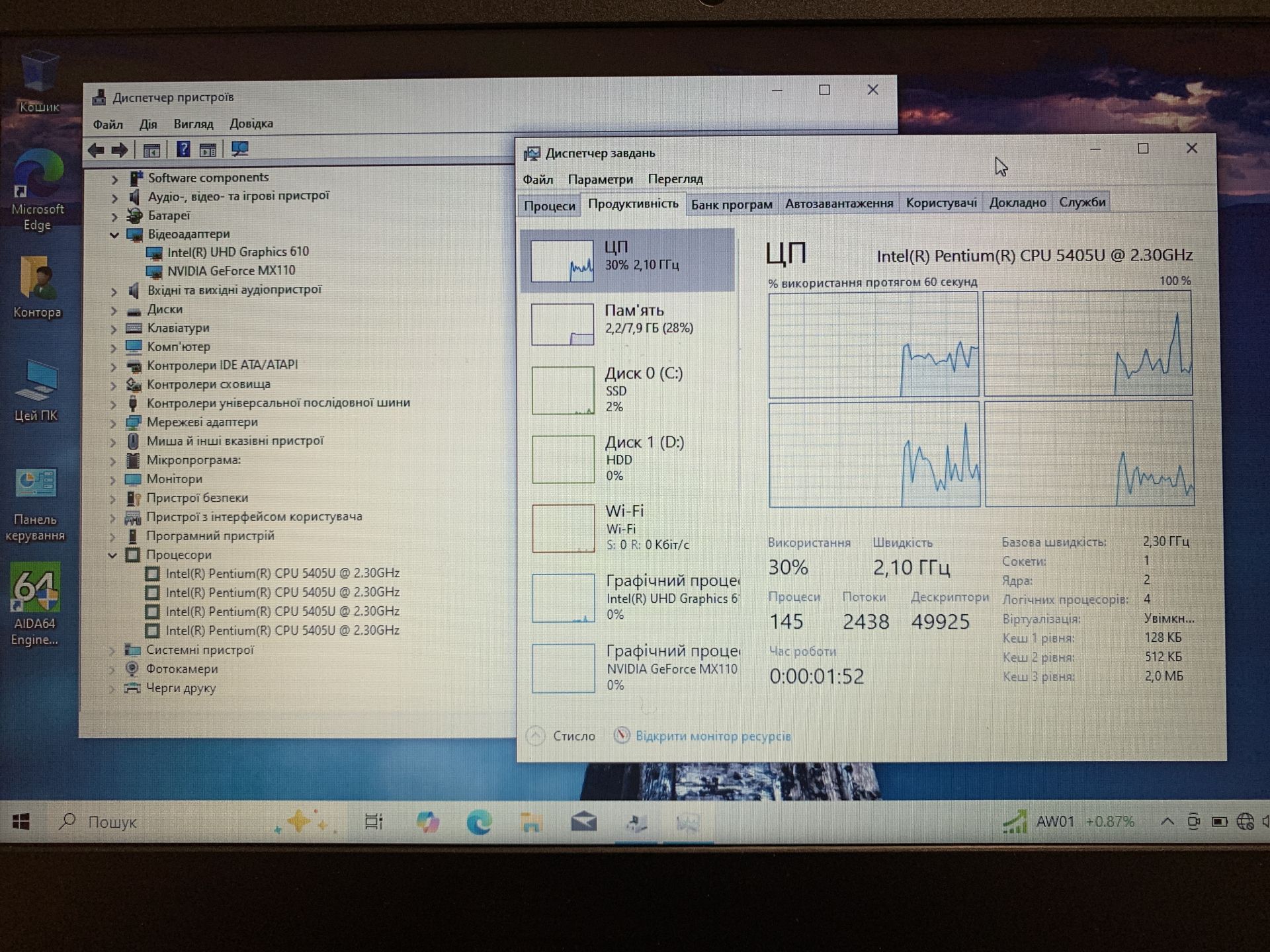Image resolution: width=1270 pixels, height=952 pixels.
Task: Click the blue help question-mark toolbar icon
Action: (183, 149)
